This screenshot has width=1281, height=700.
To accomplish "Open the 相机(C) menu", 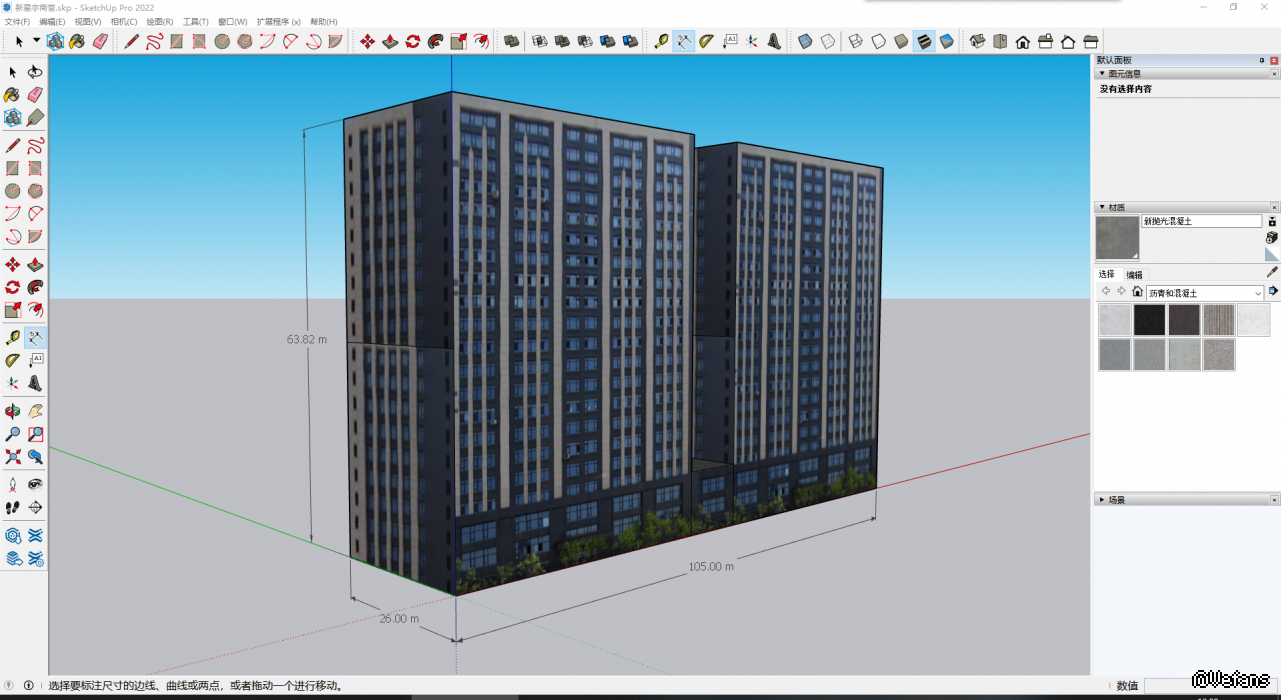I will coord(124,21).
